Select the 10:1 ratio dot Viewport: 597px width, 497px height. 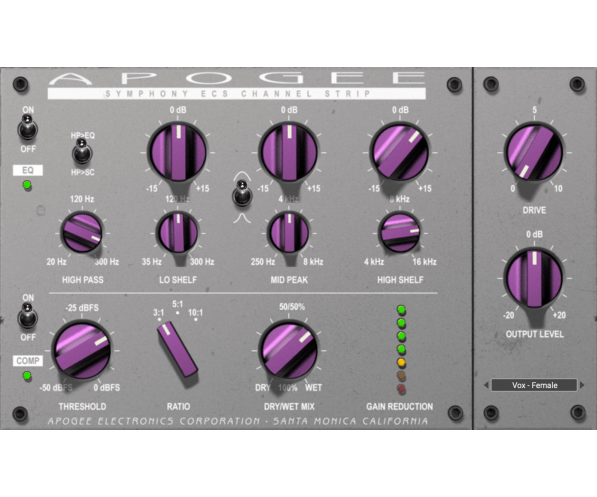pyautogui.click(x=196, y=319)
